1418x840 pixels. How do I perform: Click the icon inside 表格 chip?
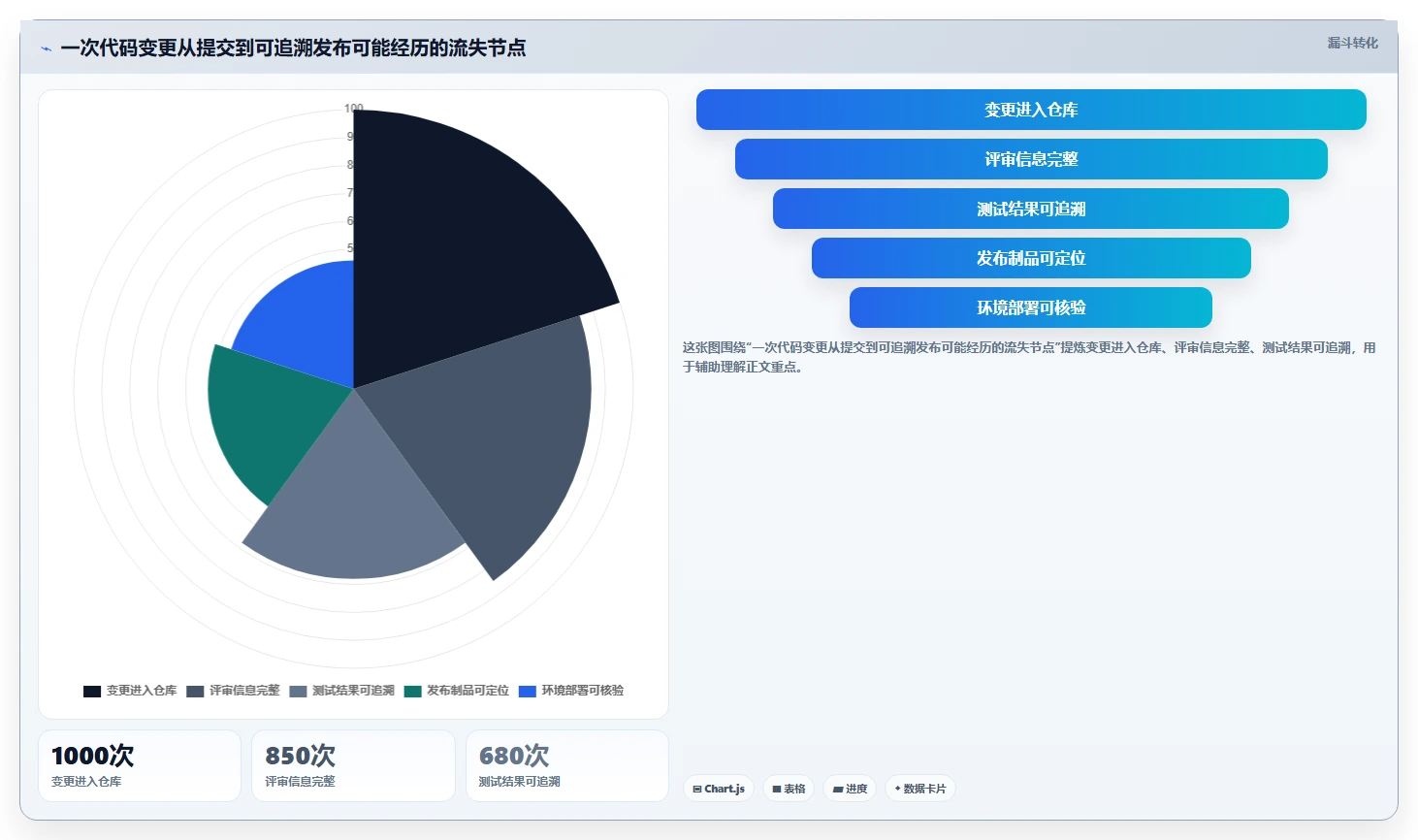777,790
